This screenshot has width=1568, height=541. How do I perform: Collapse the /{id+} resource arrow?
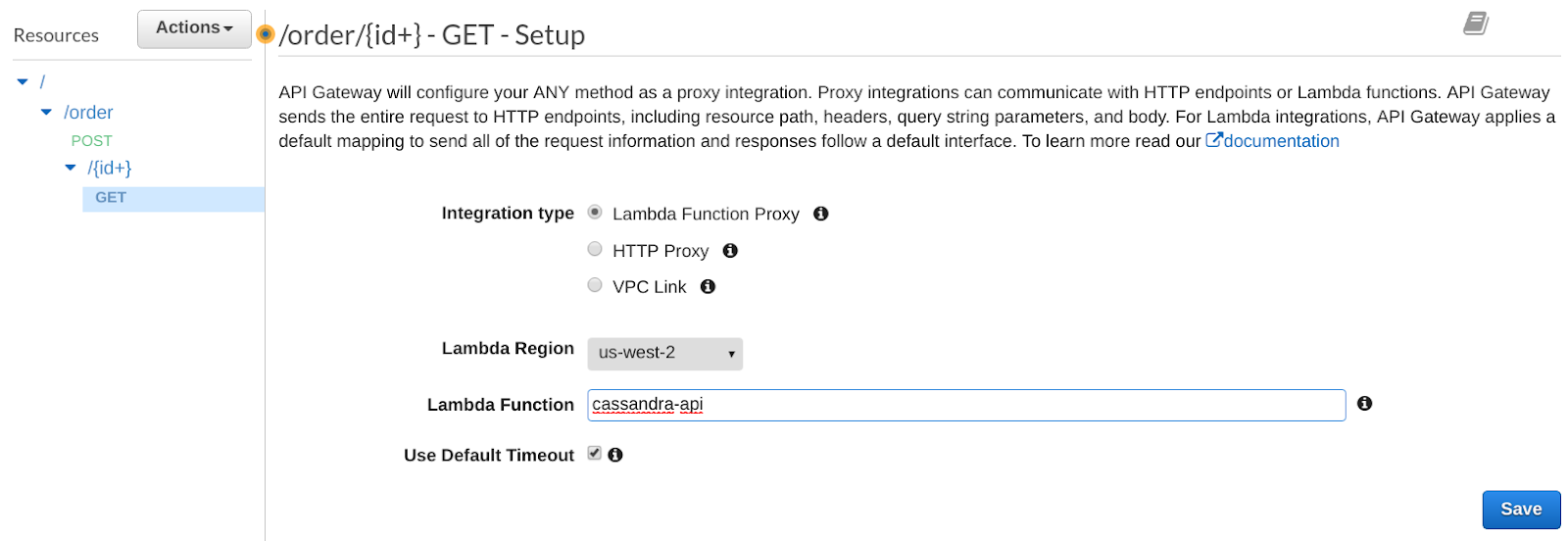(71, 168)
